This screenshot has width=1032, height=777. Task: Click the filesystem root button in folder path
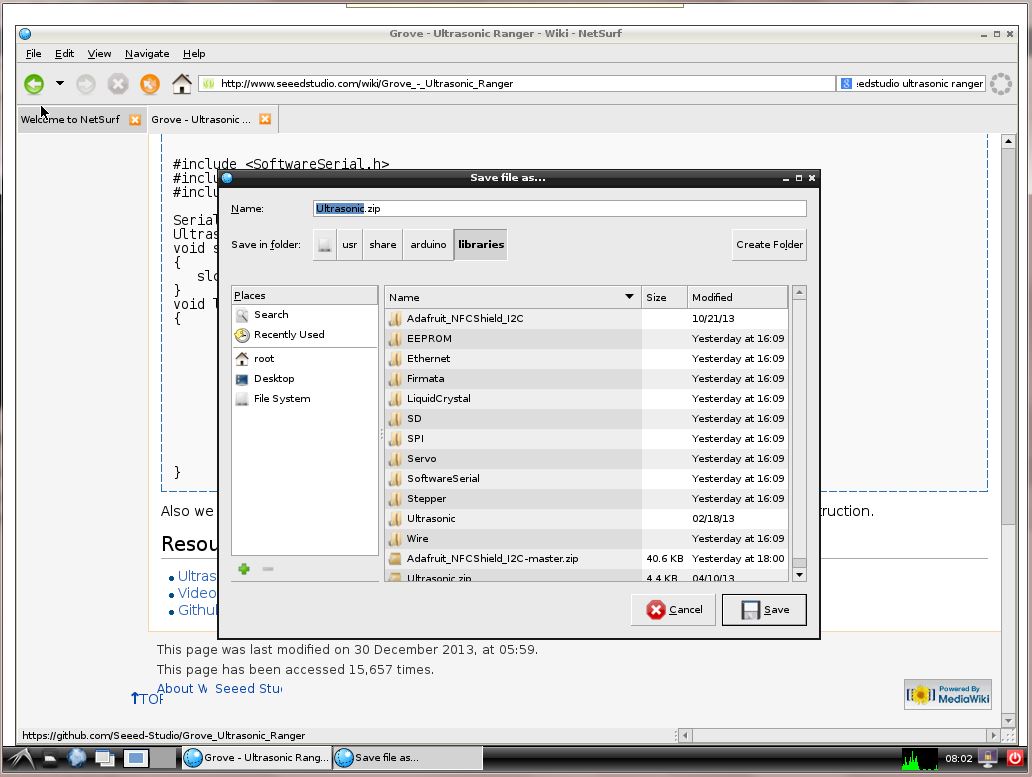coord(324,245)
